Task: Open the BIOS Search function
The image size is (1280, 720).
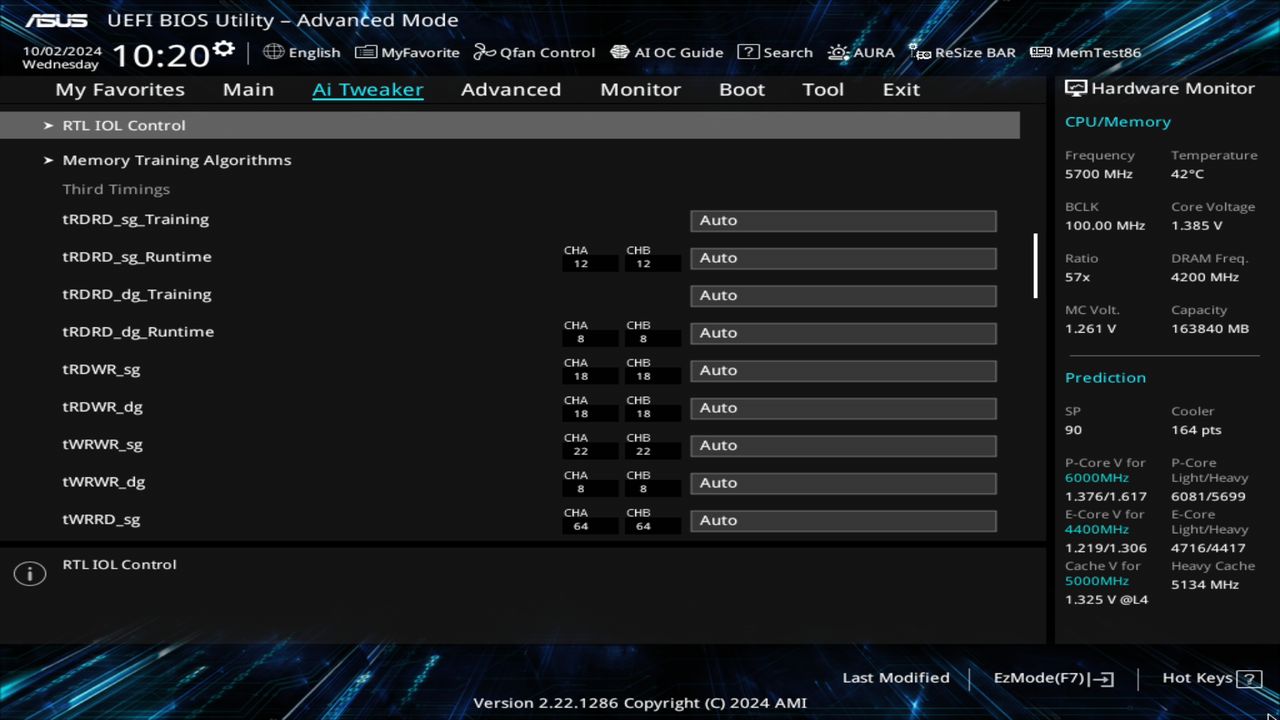Action: (775, 52)
